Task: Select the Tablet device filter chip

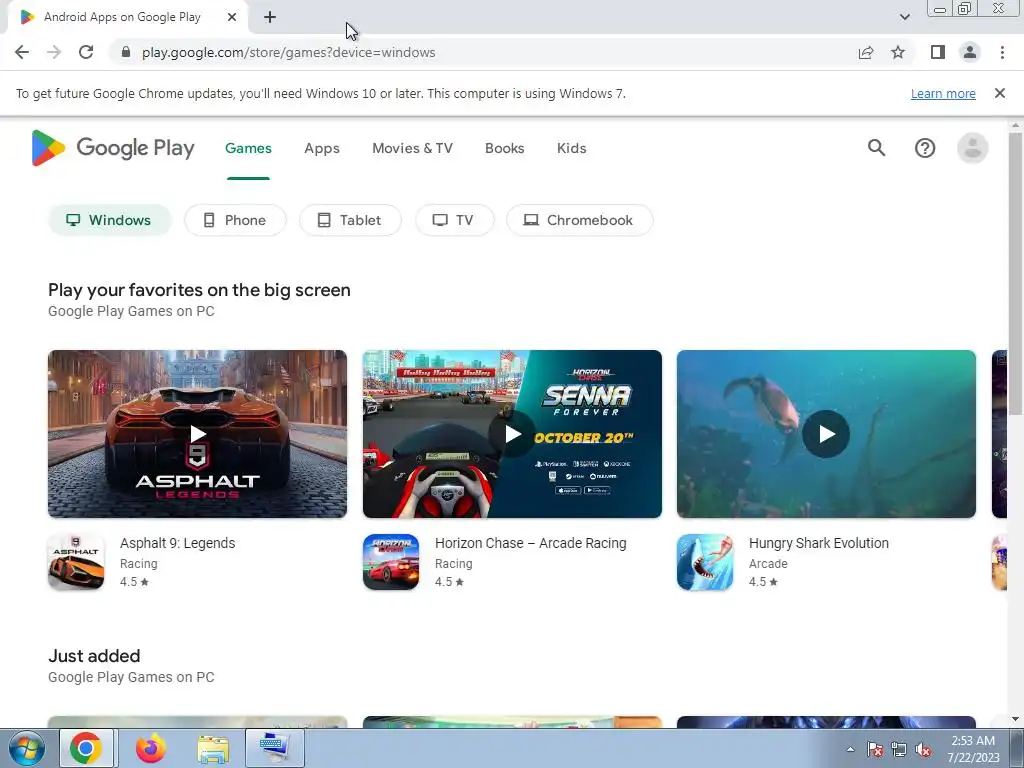Action: point(350,220)
